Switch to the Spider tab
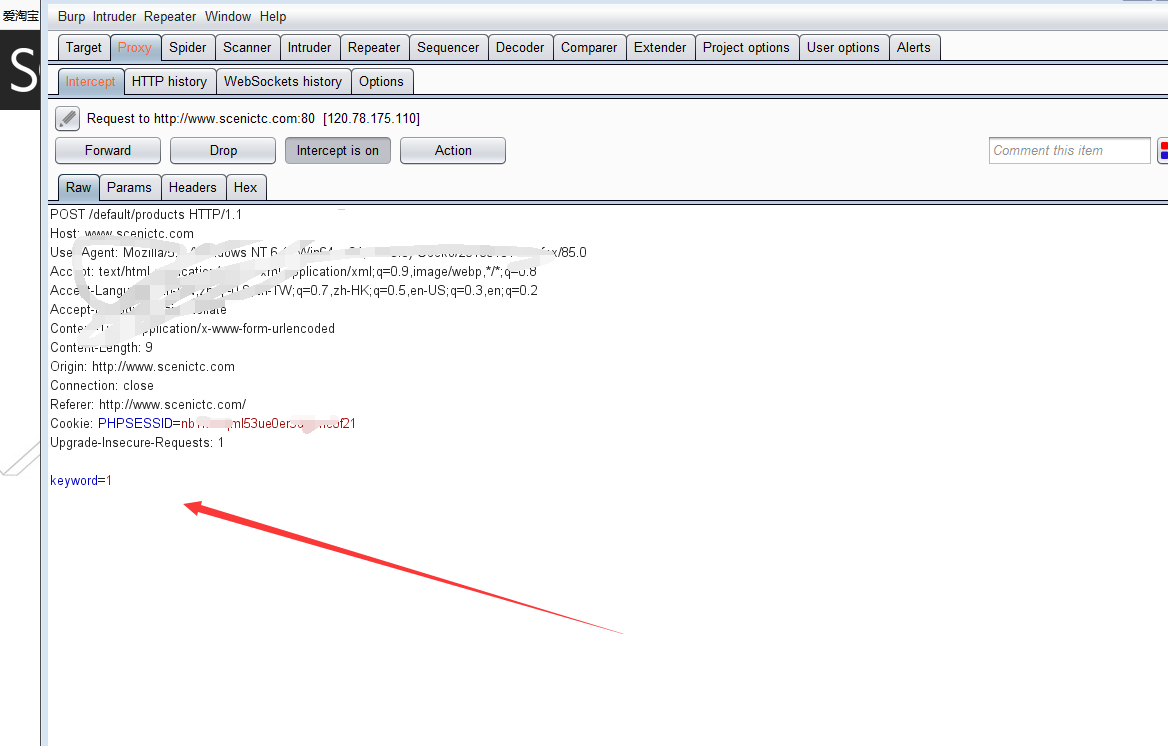This screenshot has width=1168, height=746. (188, 48)
